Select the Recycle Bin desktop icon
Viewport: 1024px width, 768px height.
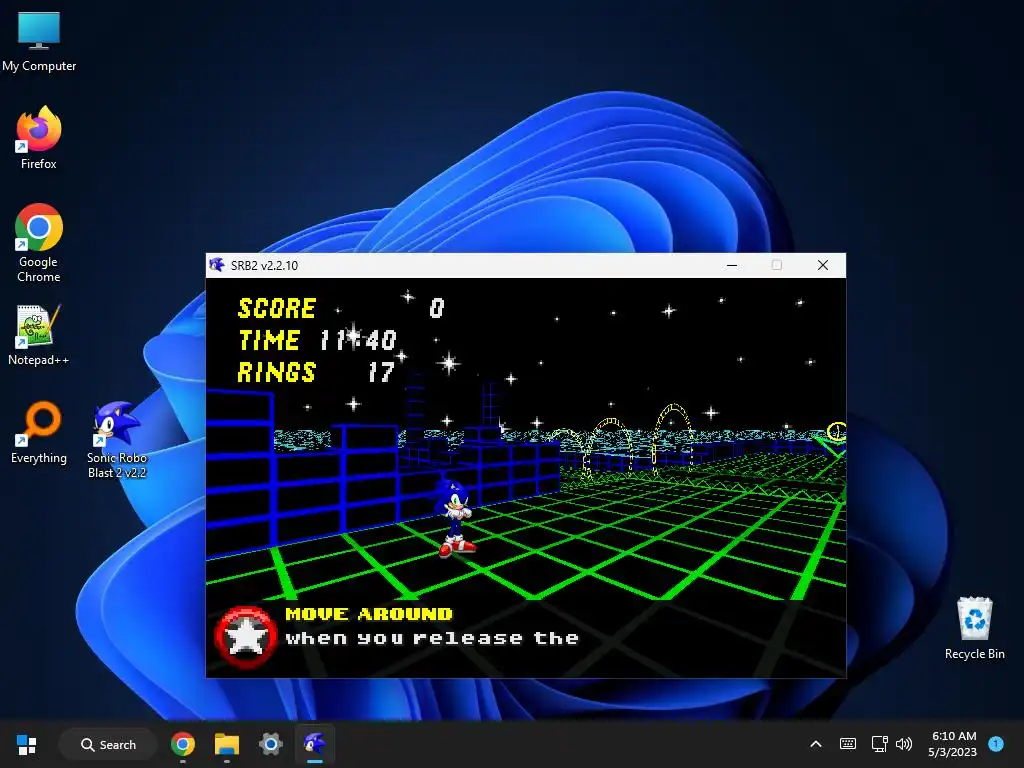pos(974,628)
